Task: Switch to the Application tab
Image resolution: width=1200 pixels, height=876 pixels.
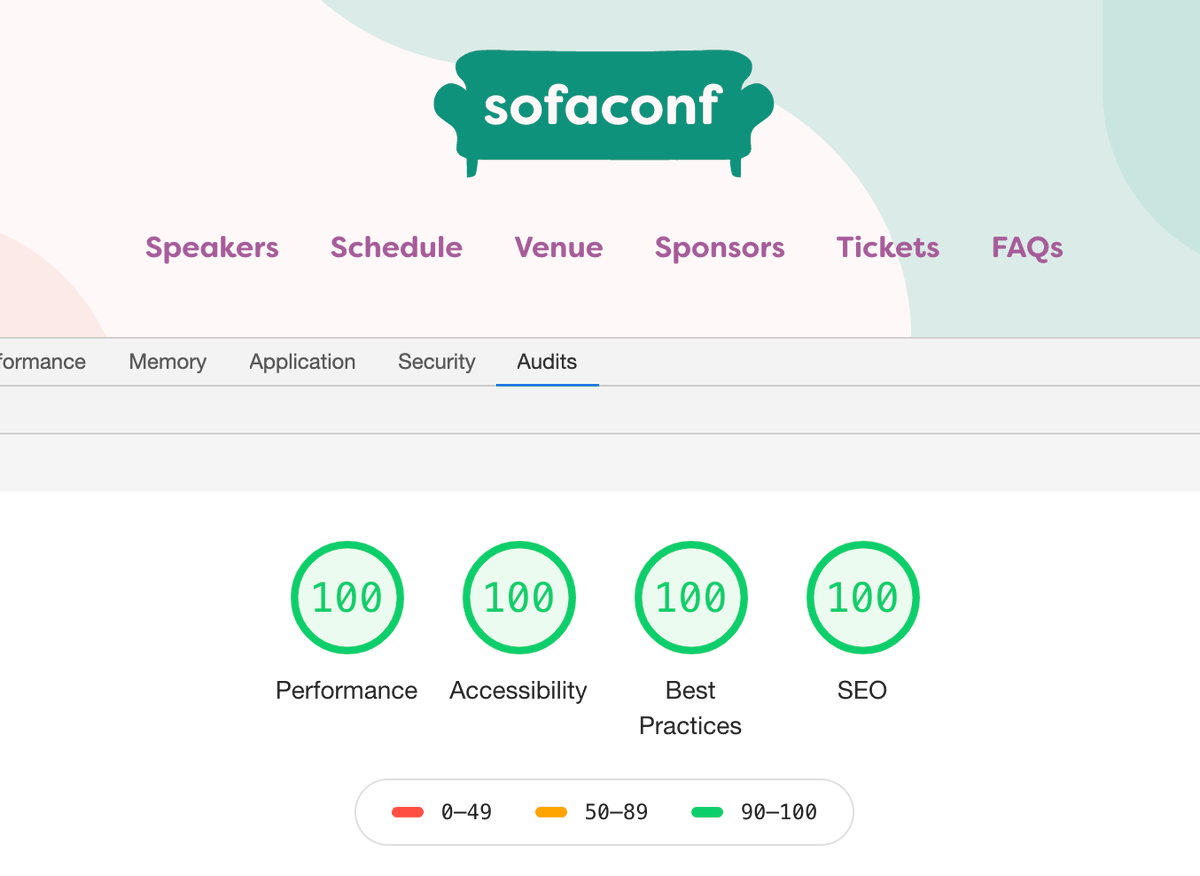Action: click(302, 362)
